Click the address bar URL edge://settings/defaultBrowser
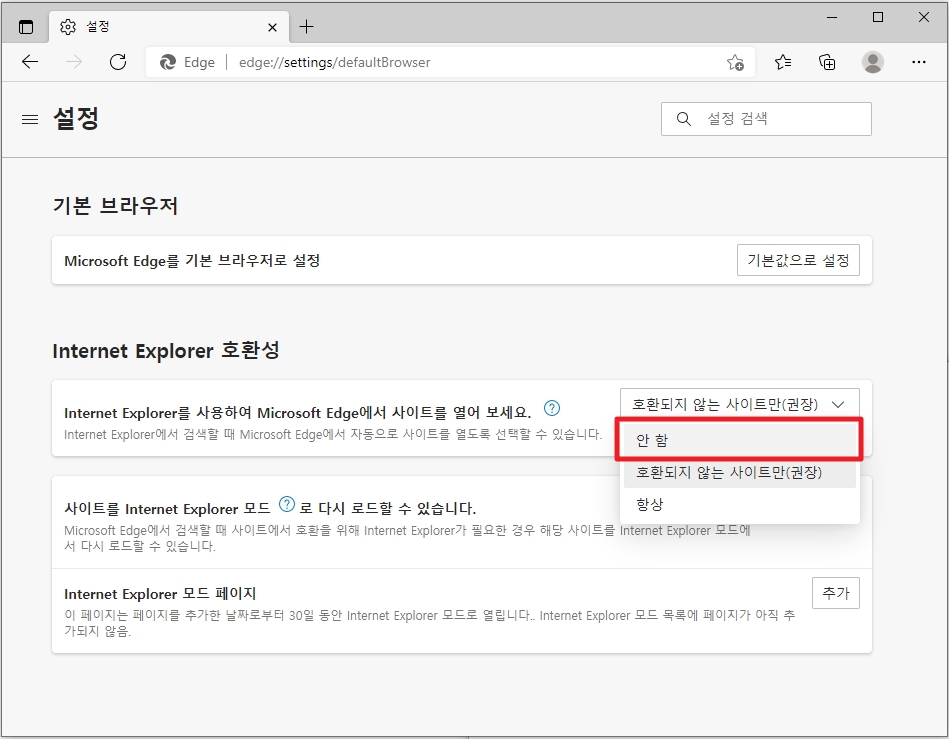The image size is (949, 739). (x=334, y=62)
